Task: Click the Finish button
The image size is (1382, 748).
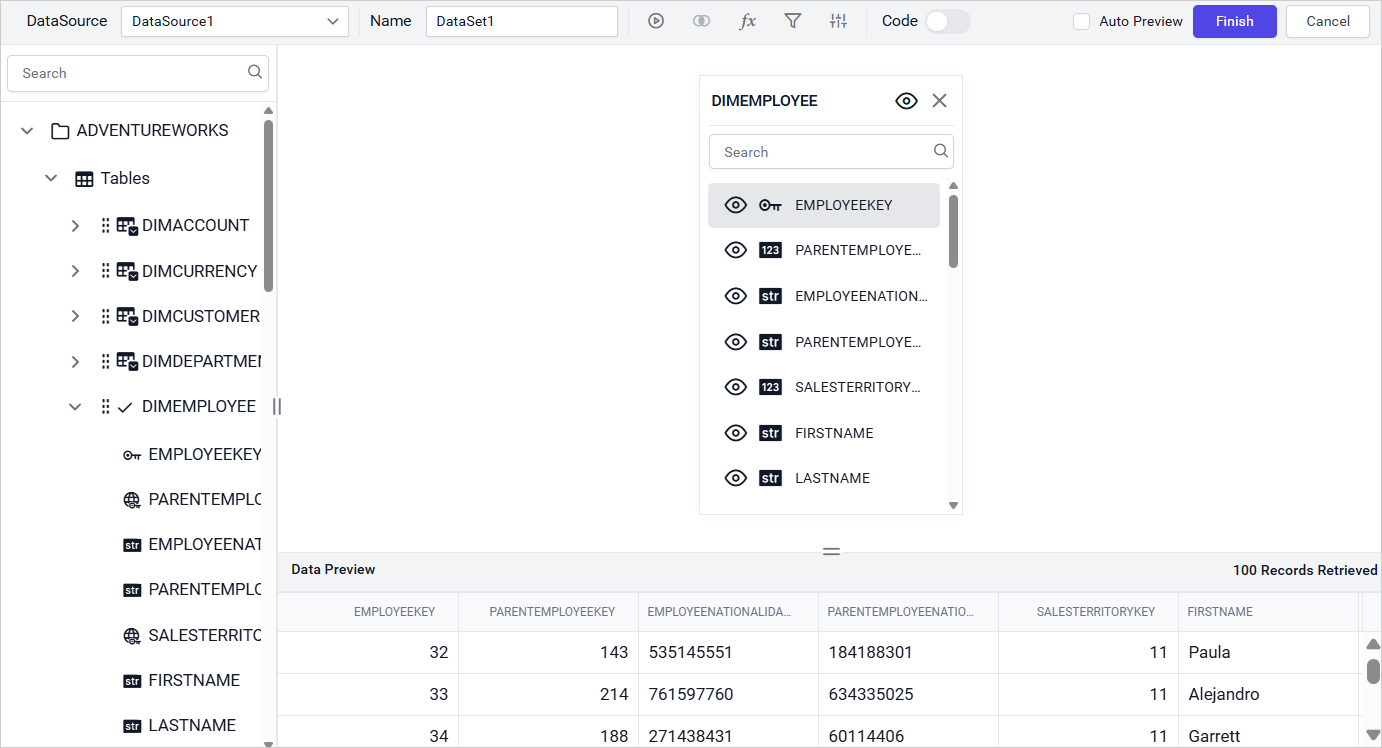Action: point(1234,21)
